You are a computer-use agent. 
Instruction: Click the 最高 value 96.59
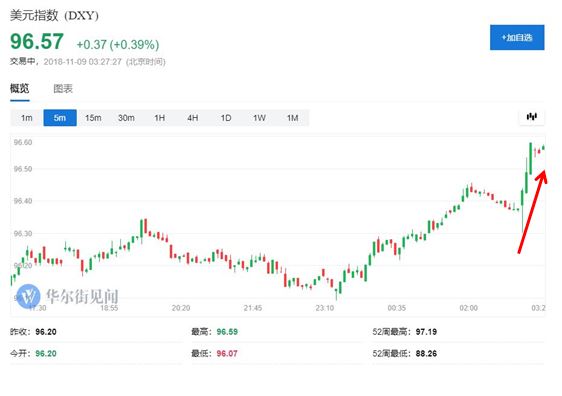click(227, 332)
